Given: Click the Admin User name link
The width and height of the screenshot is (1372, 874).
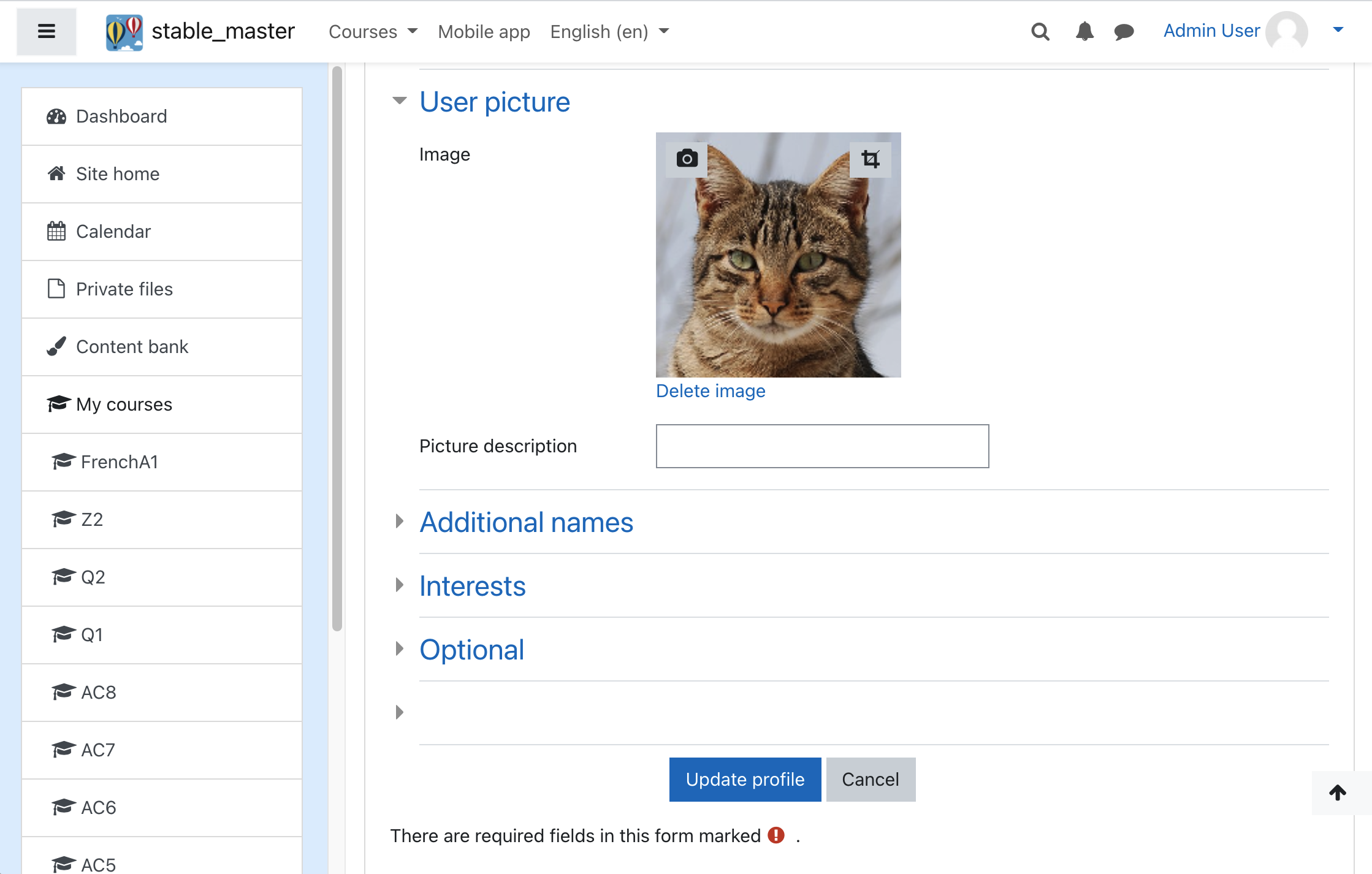Looking at the screenshot, I should (1211, 31).
